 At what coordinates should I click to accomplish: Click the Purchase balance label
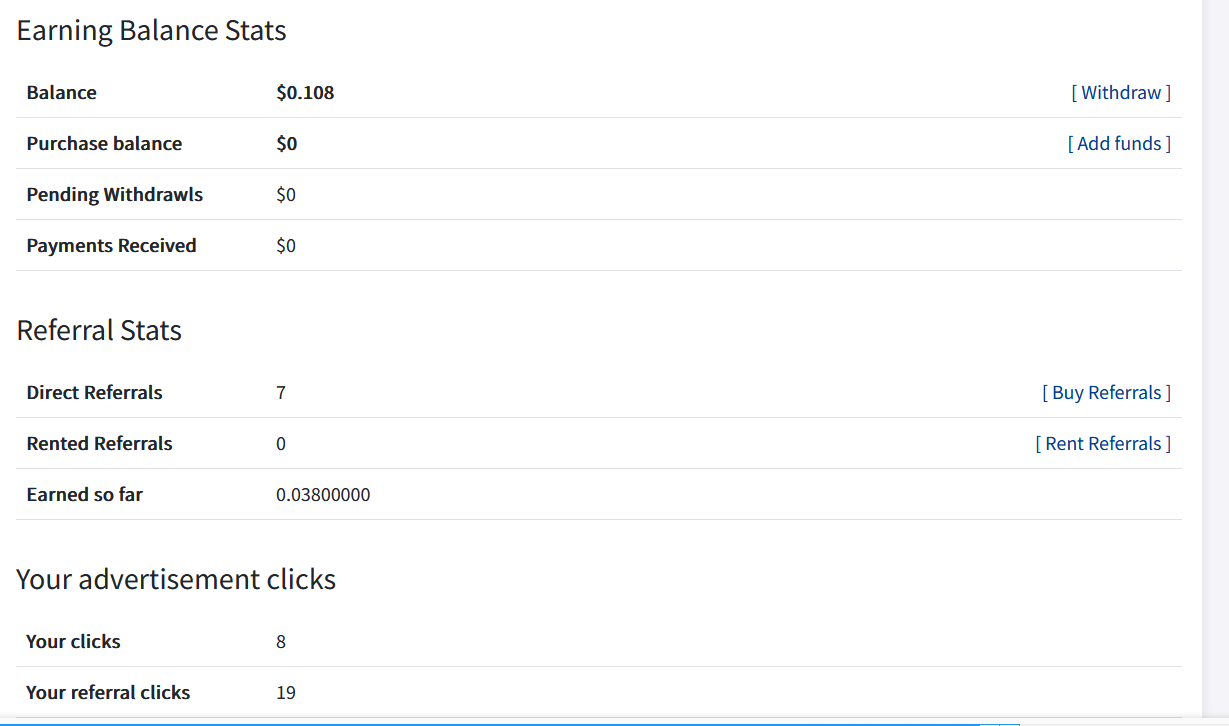click(x=104, y=144)
